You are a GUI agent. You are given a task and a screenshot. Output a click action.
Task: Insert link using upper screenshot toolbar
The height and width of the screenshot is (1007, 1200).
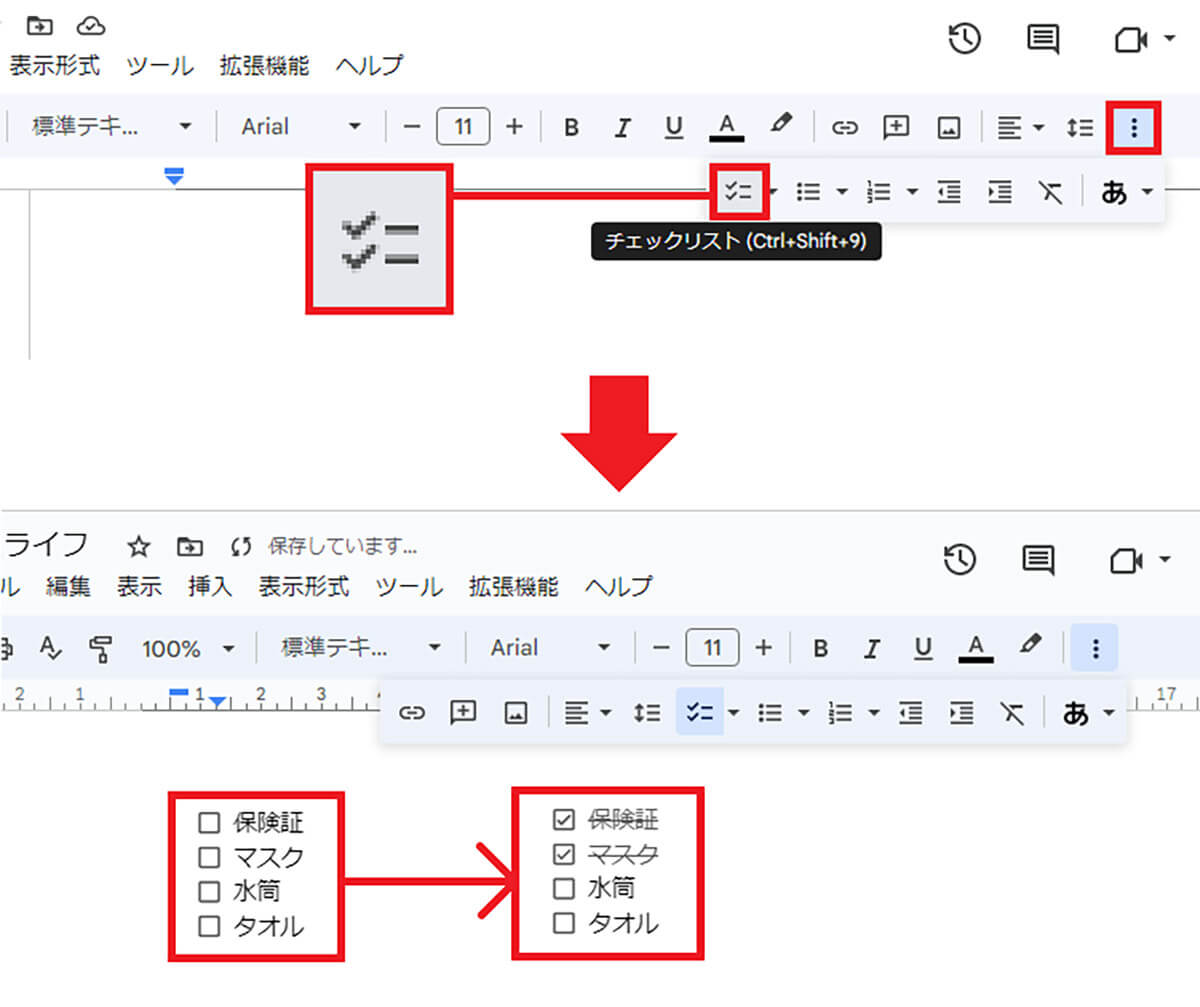click(846, 127)
